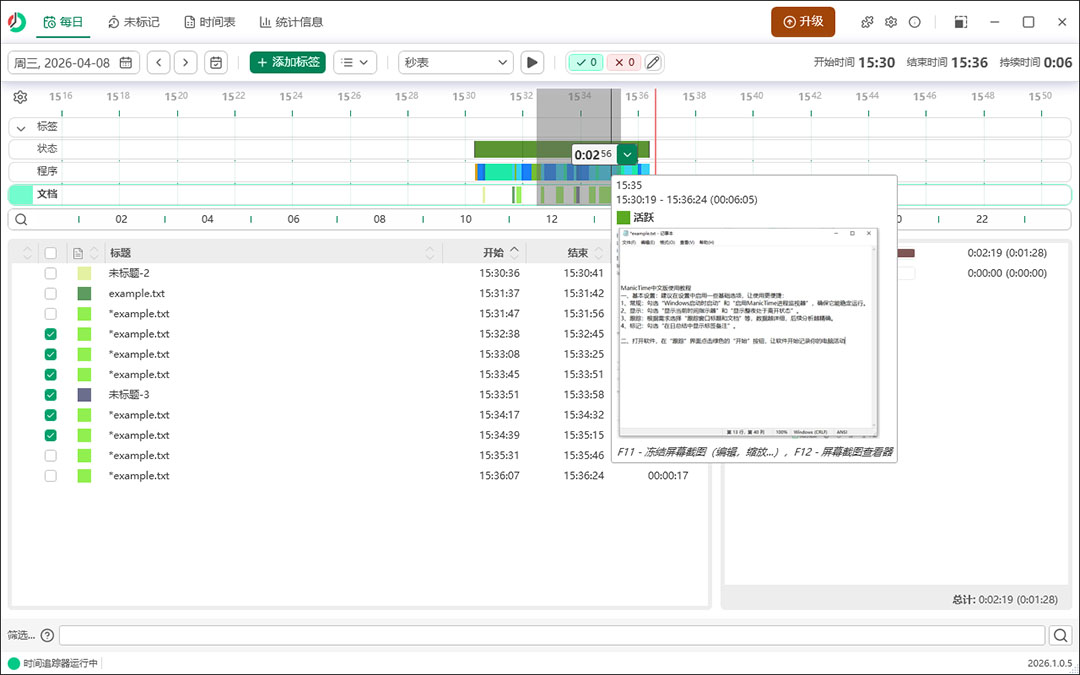1080x675 pixels.
Task: Click the filter help question icon
Action: [x=47, y=635]
